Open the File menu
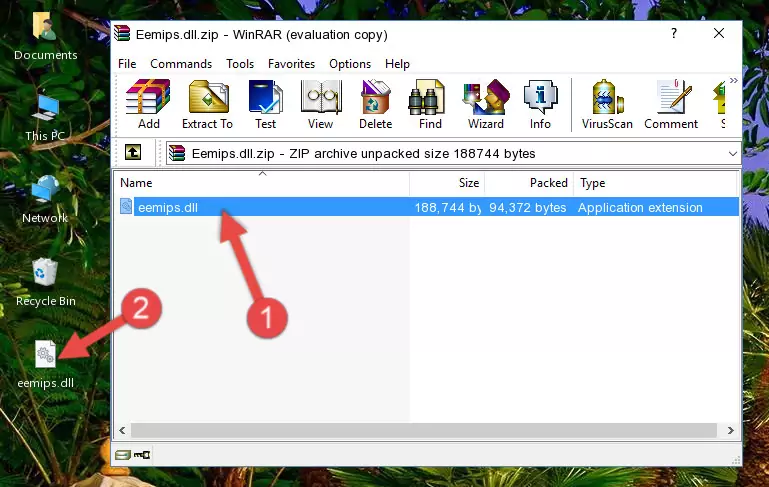Image resolution: width=769 pixels, height=487 pixels. click(127, 64)
